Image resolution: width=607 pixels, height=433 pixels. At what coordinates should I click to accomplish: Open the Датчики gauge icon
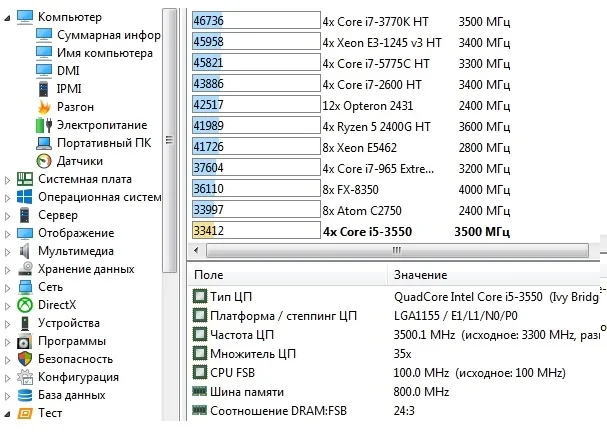point(44,161)
